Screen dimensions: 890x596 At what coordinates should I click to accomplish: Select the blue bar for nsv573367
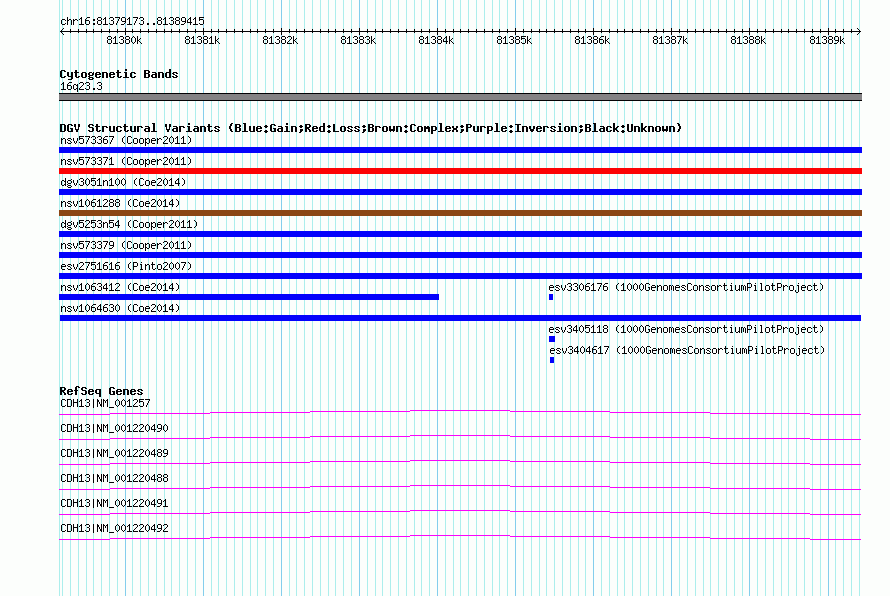460,150
